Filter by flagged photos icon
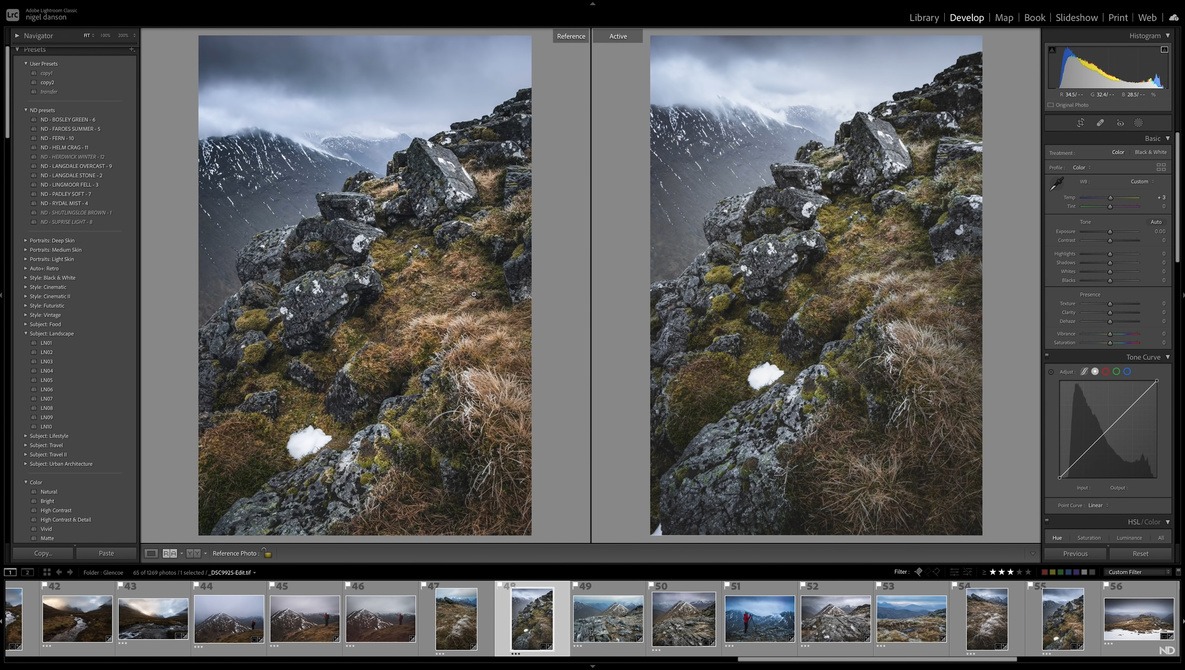The width and height of the screenshot is (1185, 670). click(918, 572)
